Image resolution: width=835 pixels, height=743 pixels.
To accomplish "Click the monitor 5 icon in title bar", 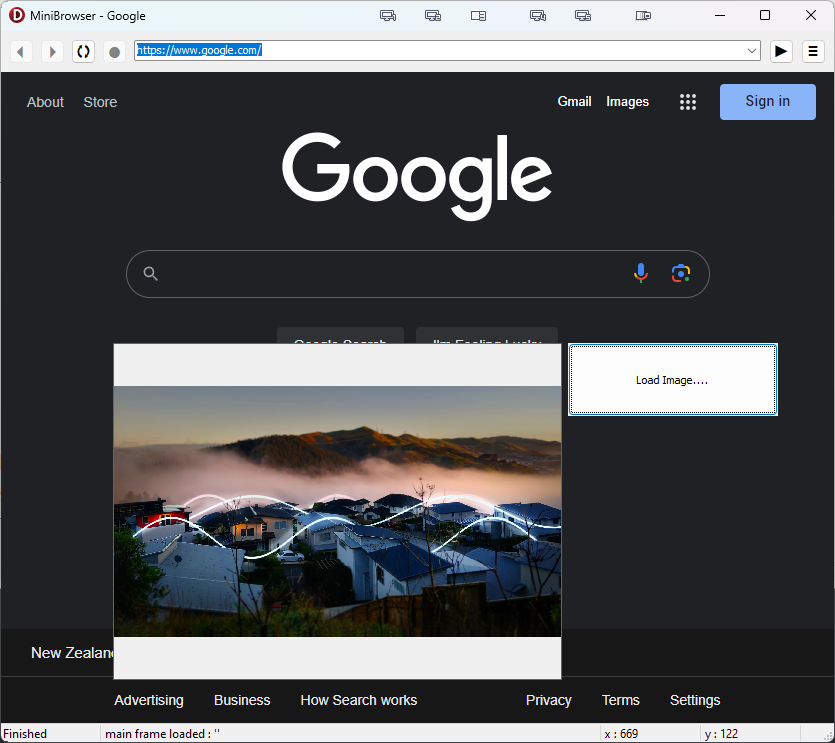I will [x=583, y=15].
